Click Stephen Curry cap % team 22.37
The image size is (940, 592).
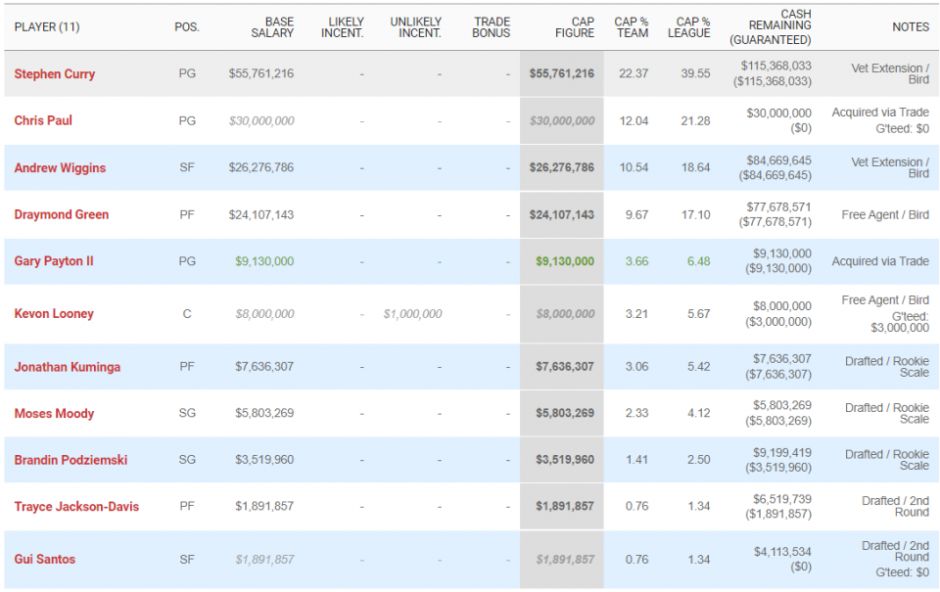point(634,74)
